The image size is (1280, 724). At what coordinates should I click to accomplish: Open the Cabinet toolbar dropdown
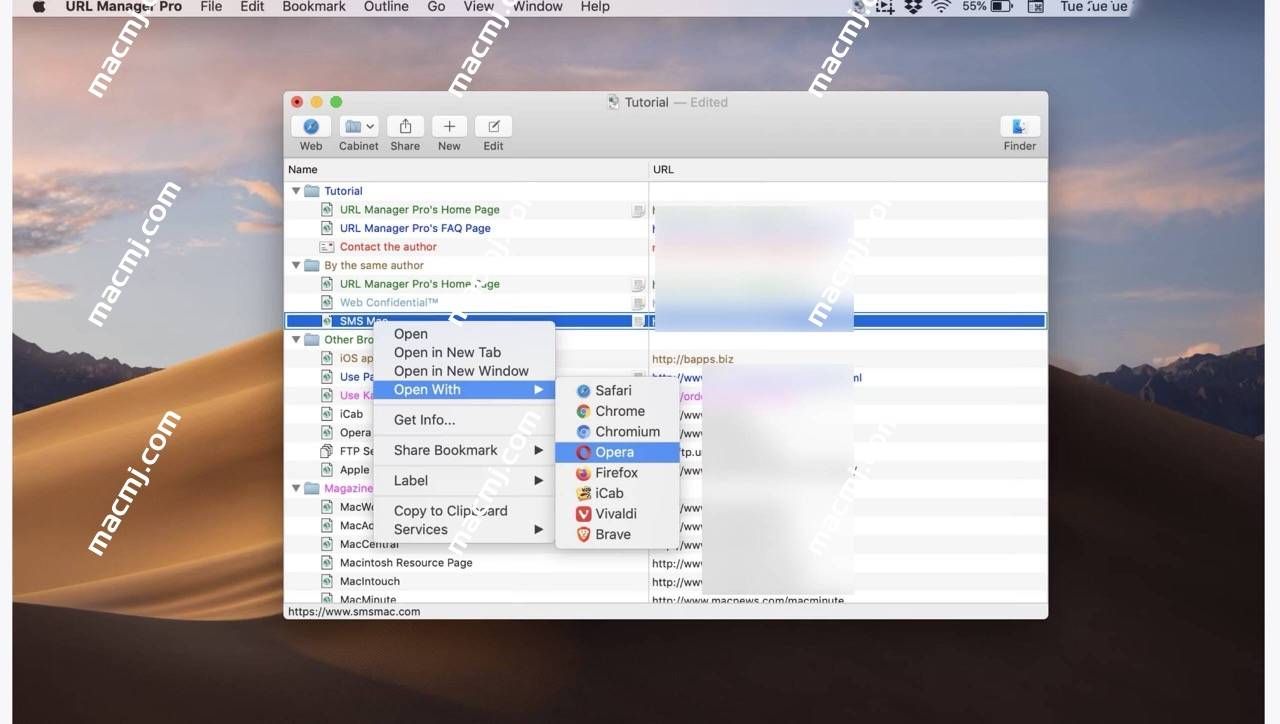click(x=358, y=127)
